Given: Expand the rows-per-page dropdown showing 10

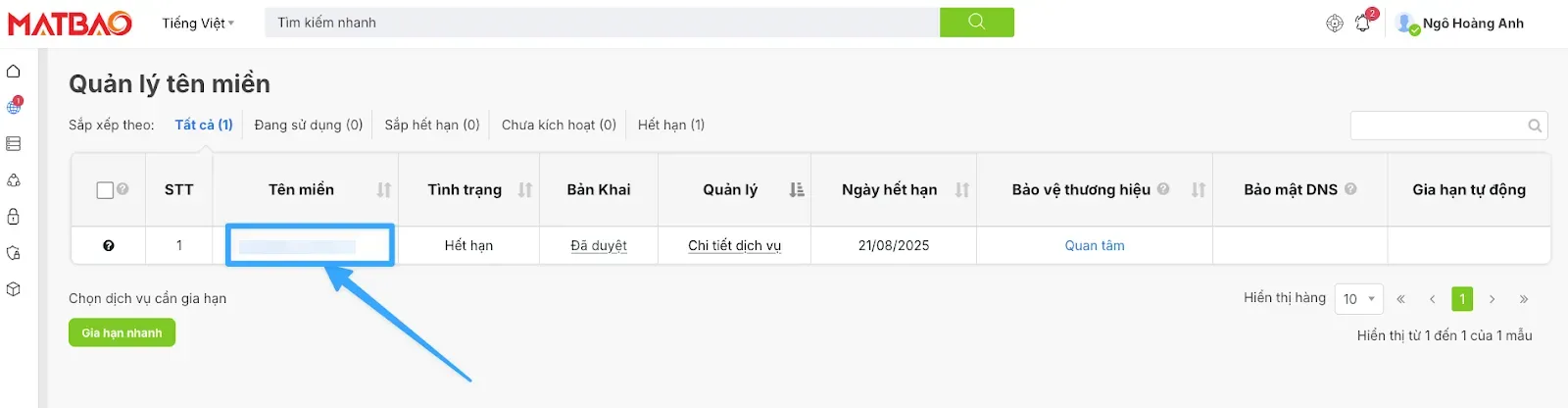Looking at the screenshot, I should pos(1358,299).
